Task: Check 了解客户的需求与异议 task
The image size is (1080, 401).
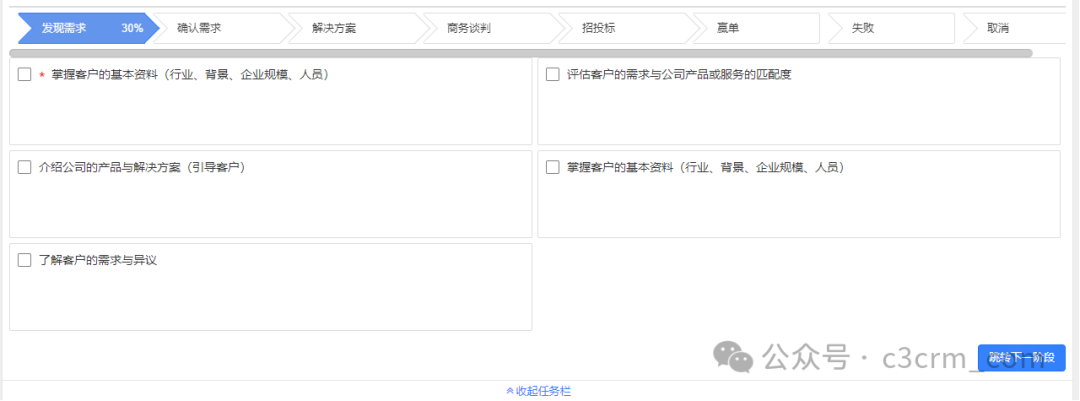Action: point(25,260)
